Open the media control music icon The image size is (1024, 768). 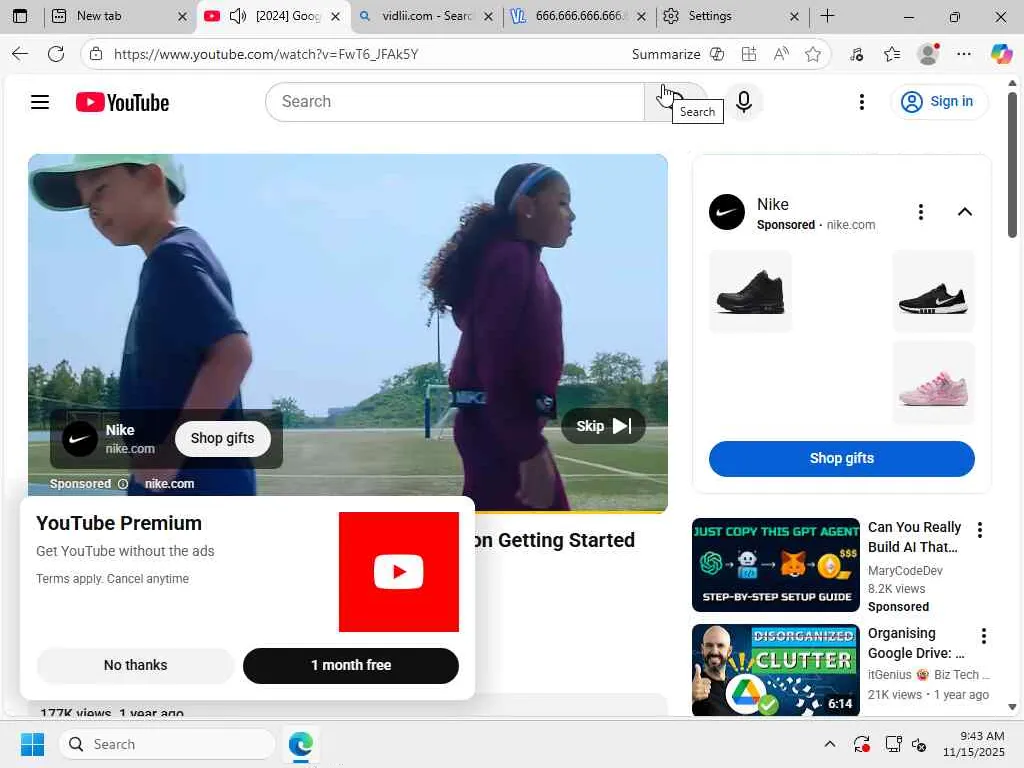click(857, 54)
